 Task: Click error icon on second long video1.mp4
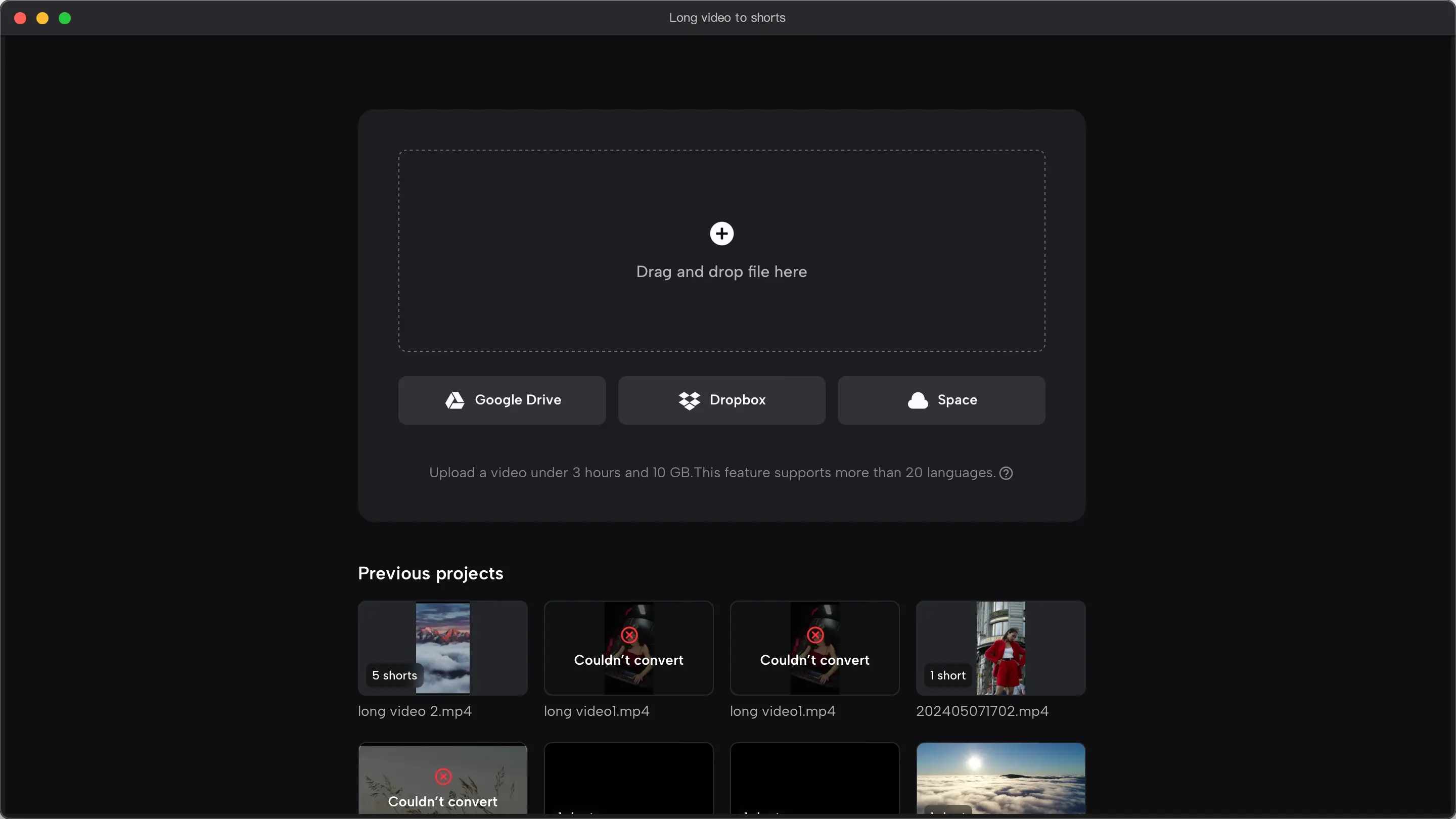(x=815, y=635)
